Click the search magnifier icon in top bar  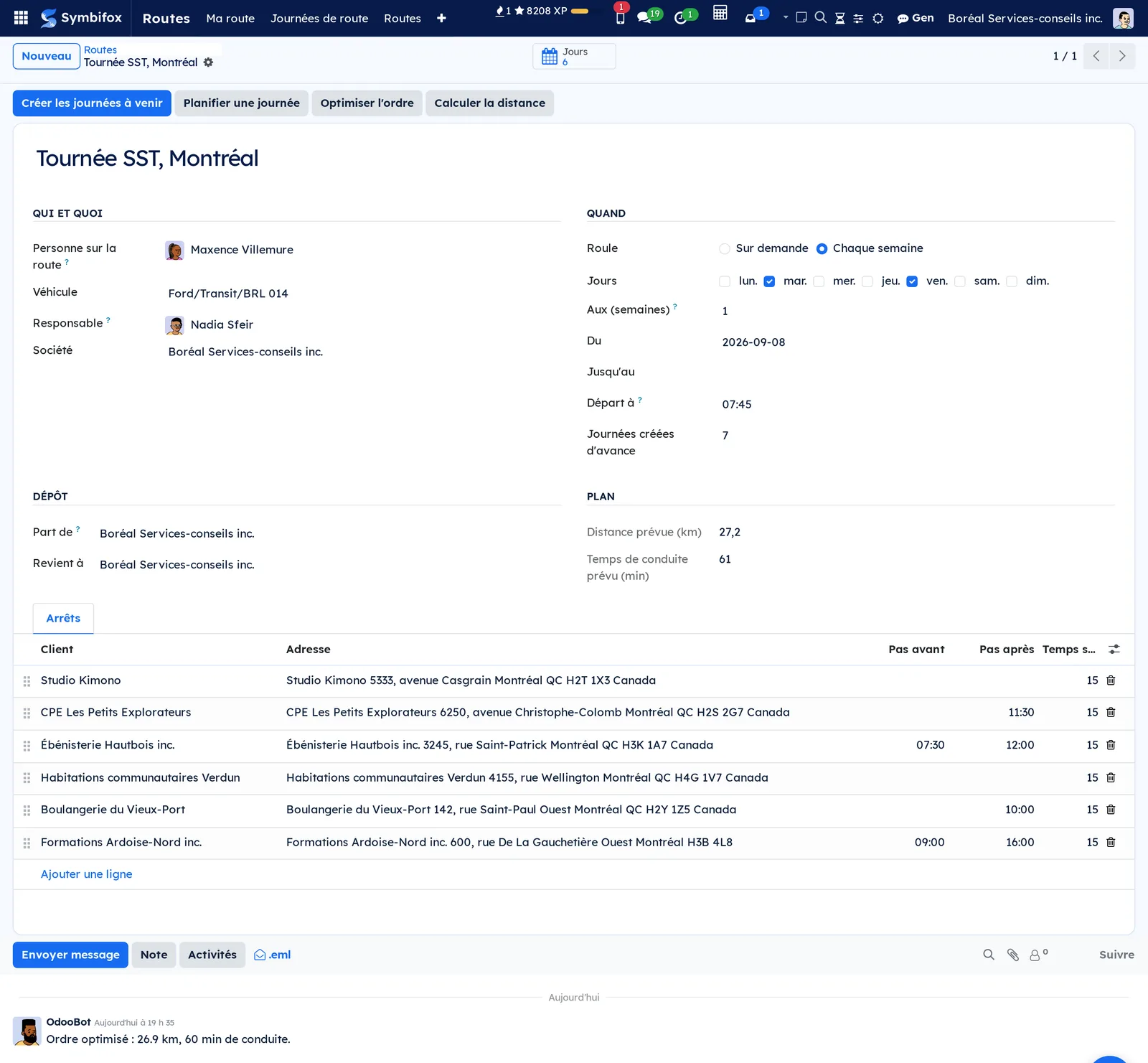(x=821, y=17)
